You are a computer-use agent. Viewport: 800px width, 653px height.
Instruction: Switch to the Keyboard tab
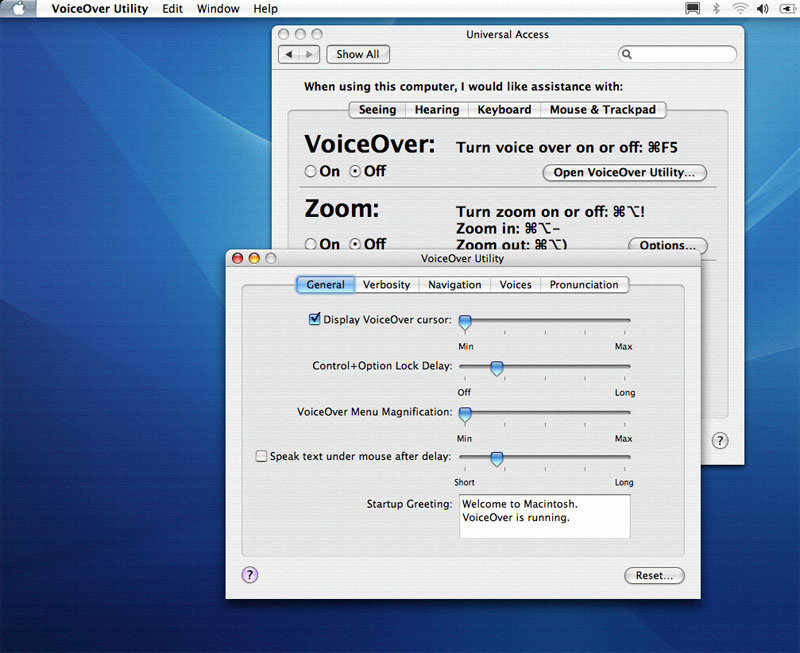click(504, 110)
